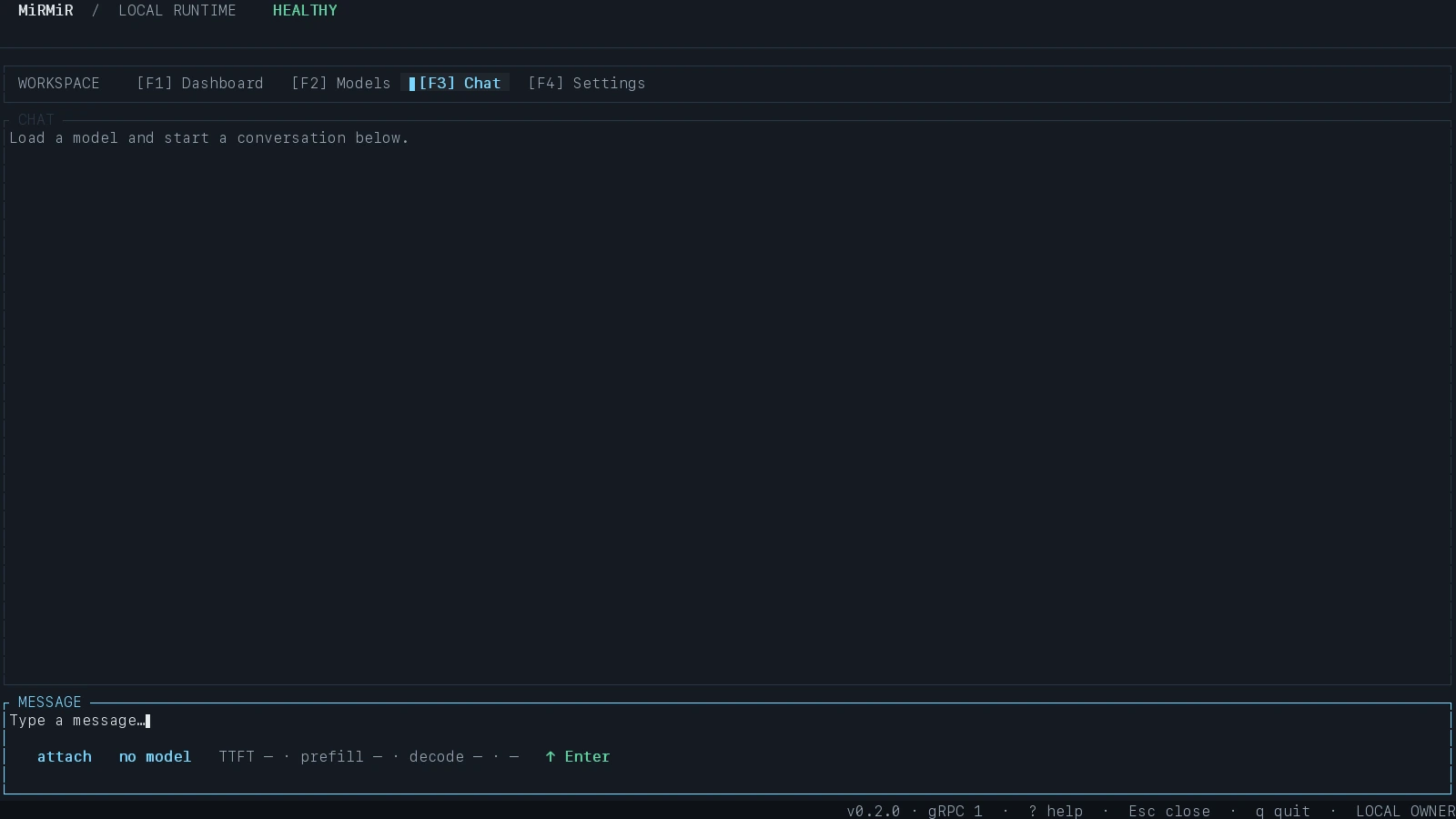Viewport: 1456px width, 819px height.
Task: Click 'Esc close' in the footer
Action: [x=1168, y=811]
